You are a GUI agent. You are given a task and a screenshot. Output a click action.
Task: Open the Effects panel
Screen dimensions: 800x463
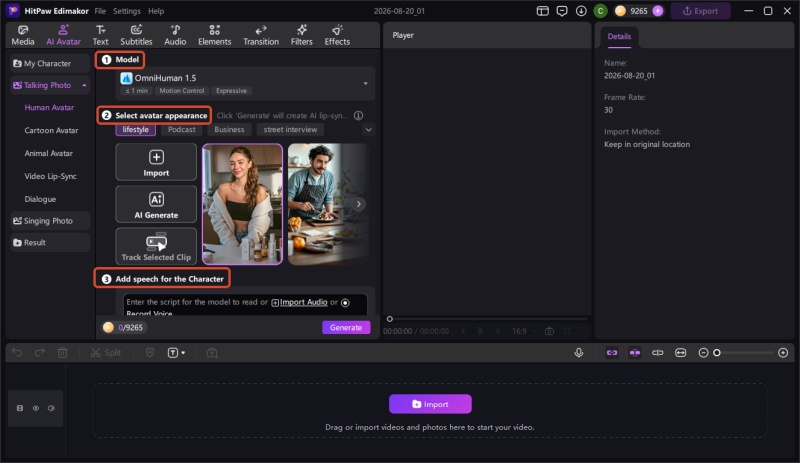[337, 35]
